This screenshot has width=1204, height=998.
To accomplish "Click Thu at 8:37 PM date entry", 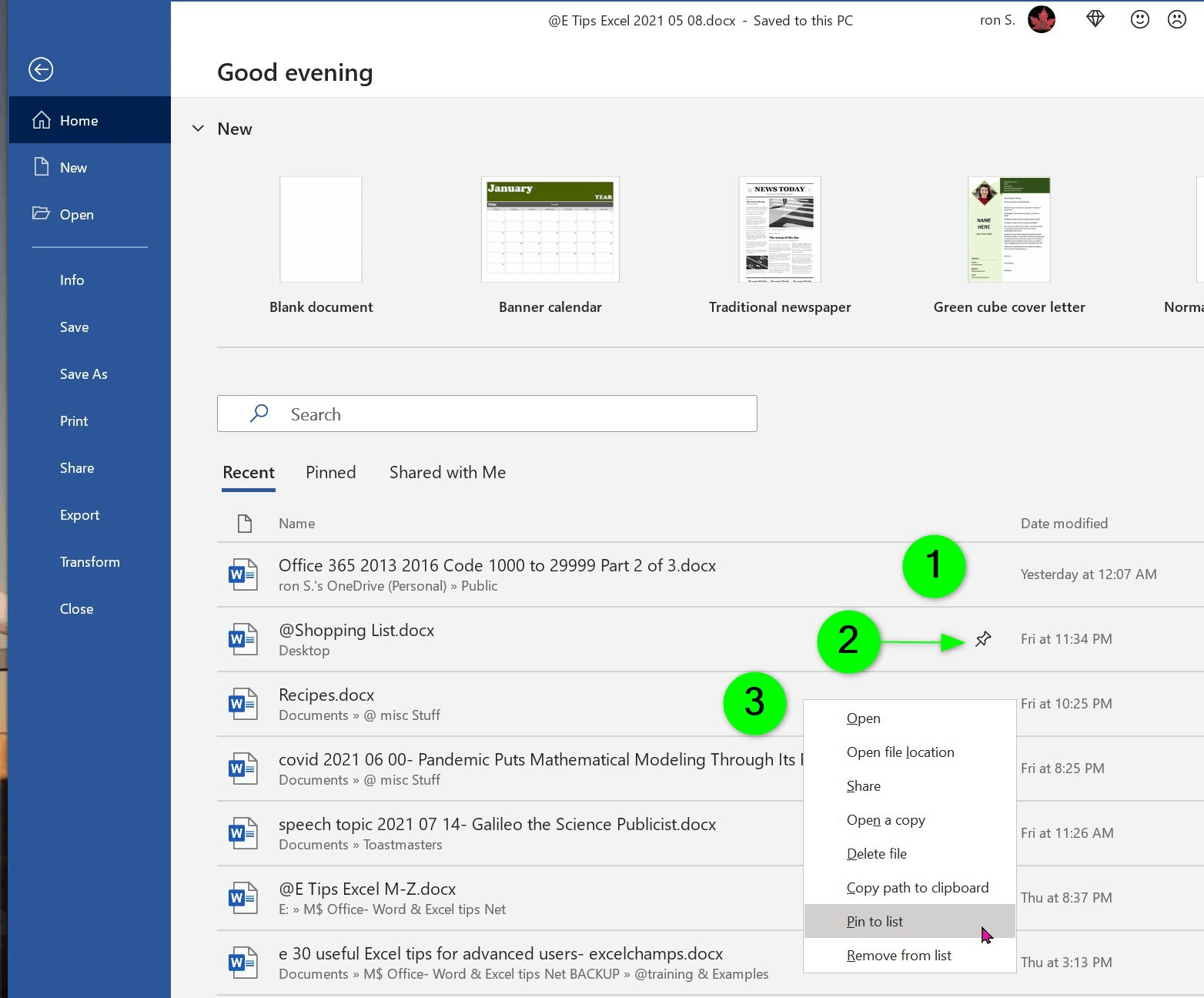I will (1066, 898).
